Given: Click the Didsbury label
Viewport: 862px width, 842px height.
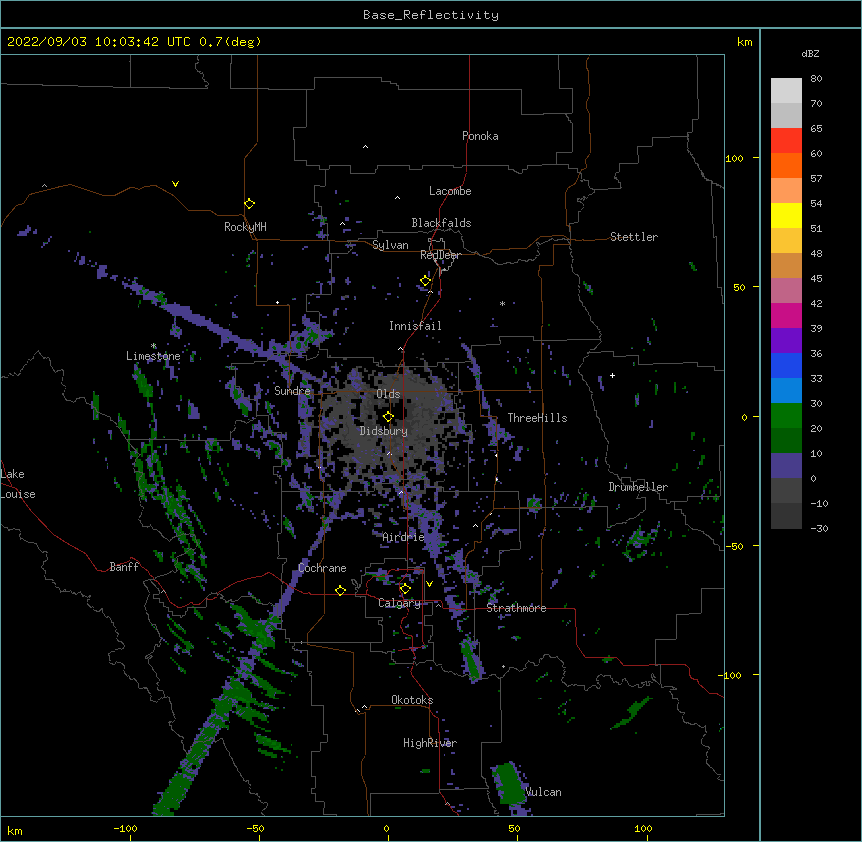Looking at the screenshot, I should pyautogui.click(x=384, y=431).
